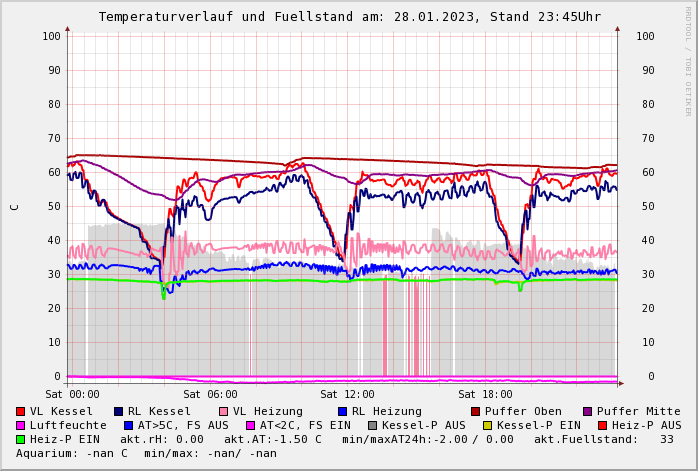The width and height of the screenshot is (698, 471).
Task: Click the purple Puffer Mitte legend swatch
Action: tap(587, 411)
